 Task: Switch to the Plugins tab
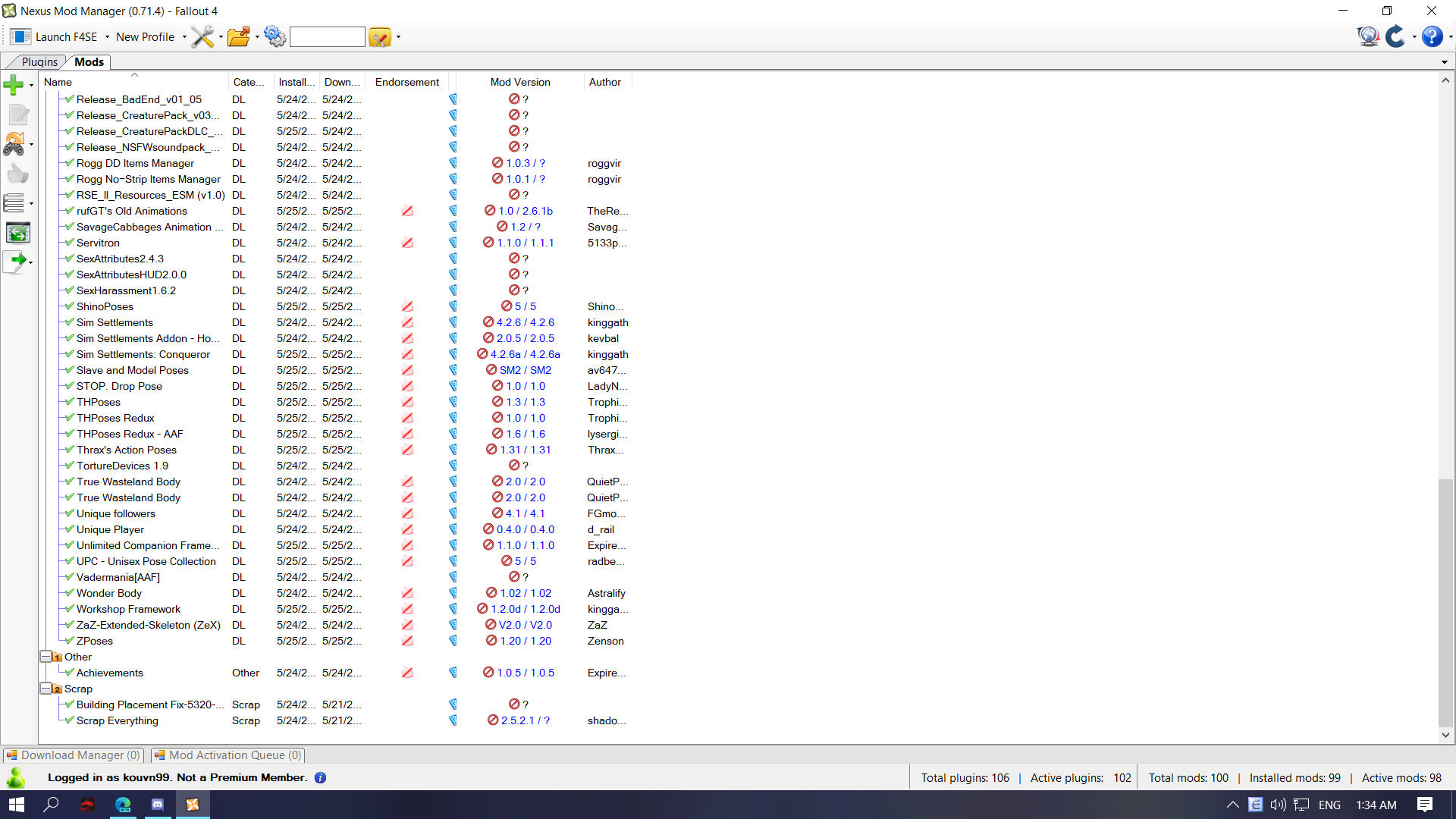[x=39, y=62]
